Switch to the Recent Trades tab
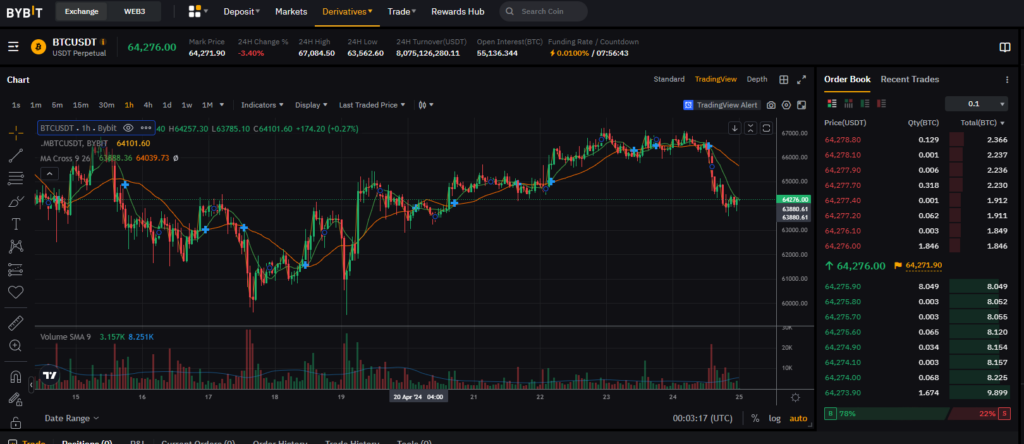The image size is (1024, 444). (910, 79)
